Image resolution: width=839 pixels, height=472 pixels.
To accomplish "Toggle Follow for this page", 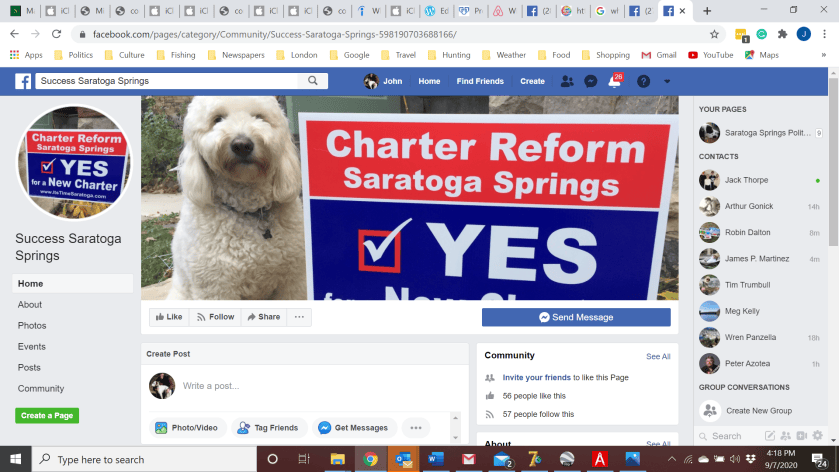I will tap(215, 317).
